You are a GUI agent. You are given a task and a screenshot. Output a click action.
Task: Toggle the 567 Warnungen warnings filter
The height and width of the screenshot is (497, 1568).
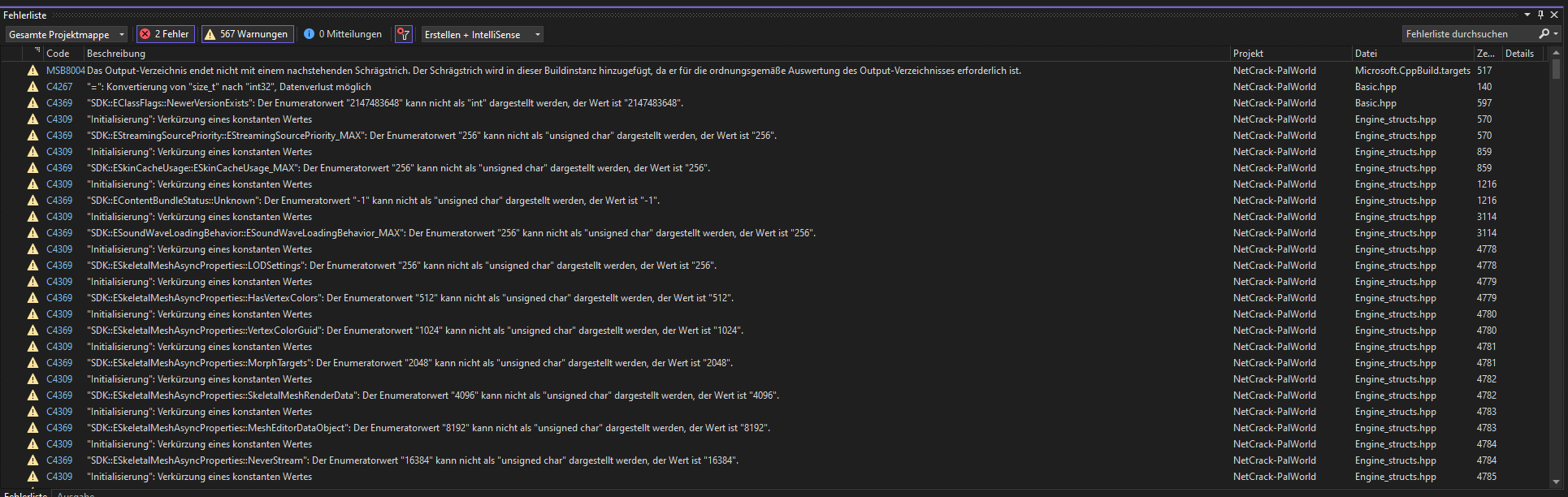tap(247, 34)
